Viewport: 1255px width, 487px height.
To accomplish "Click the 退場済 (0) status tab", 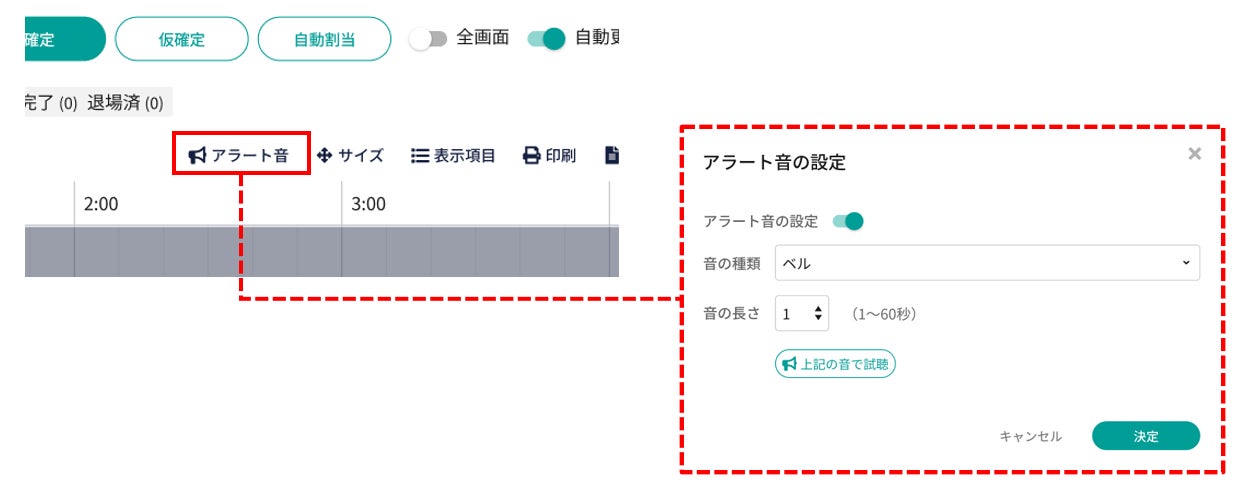I will [125, 103].
